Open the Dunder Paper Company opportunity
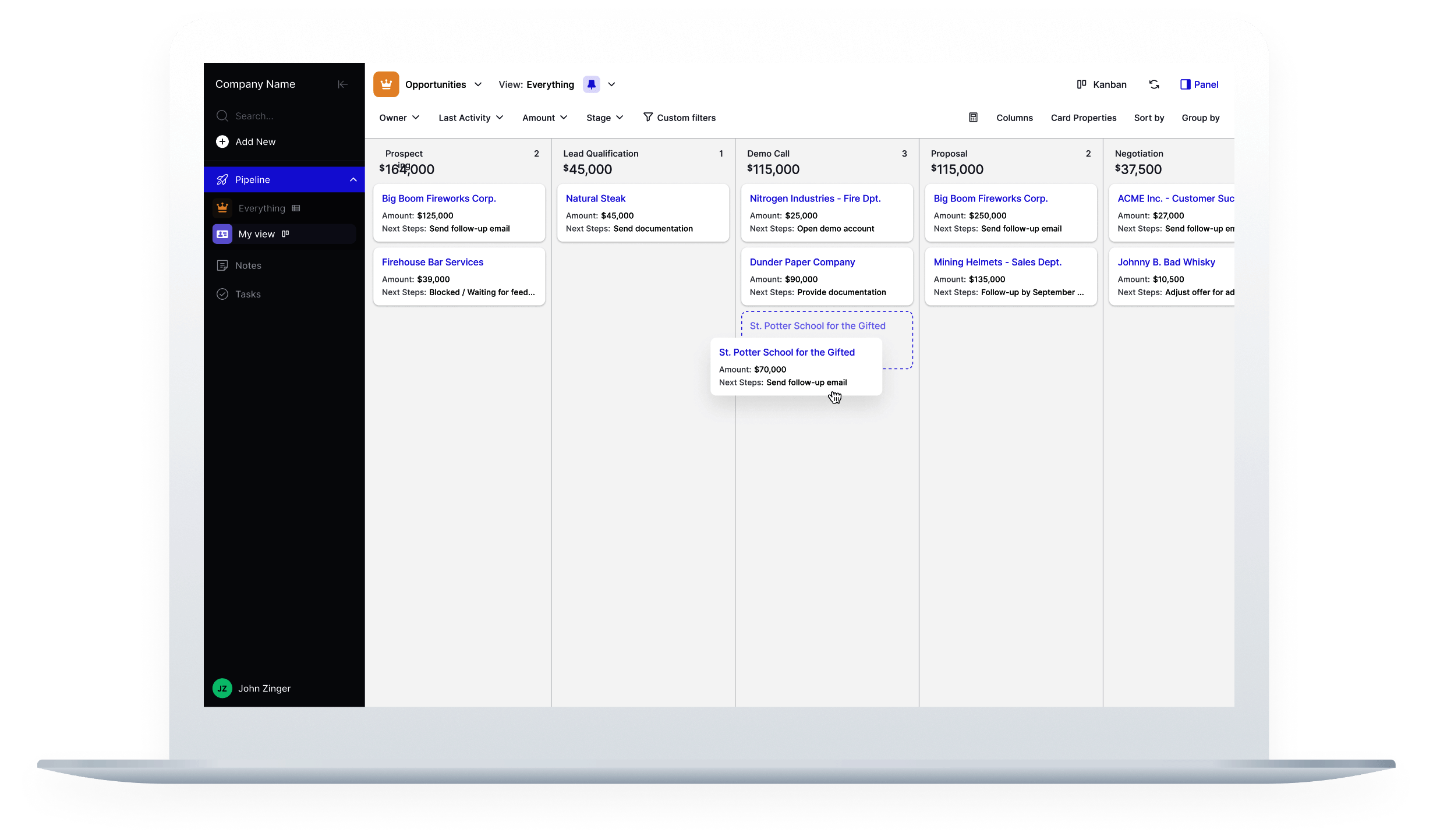 point(802,262)
